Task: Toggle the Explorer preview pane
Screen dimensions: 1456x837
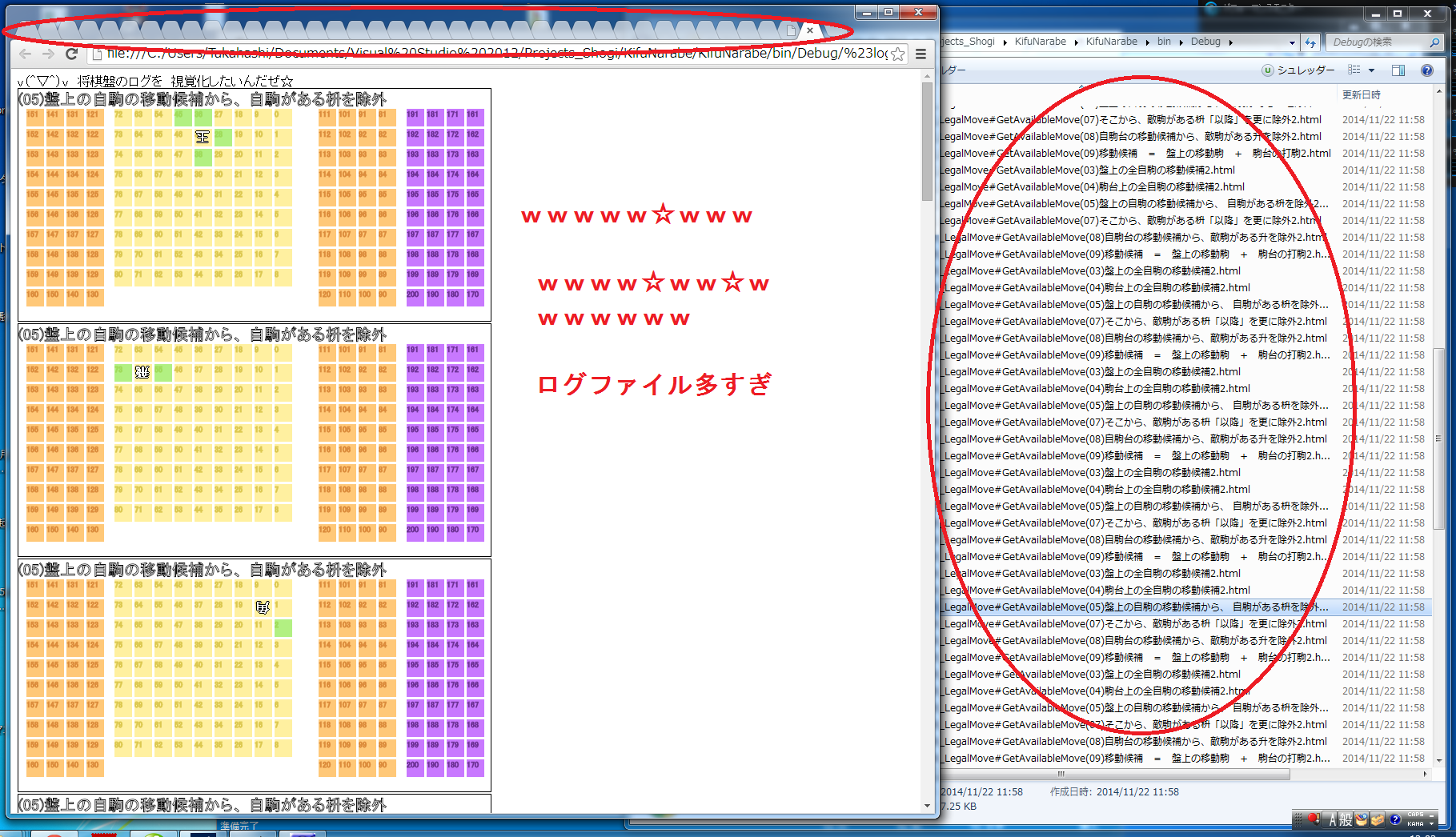Action: click(1398, 70)
